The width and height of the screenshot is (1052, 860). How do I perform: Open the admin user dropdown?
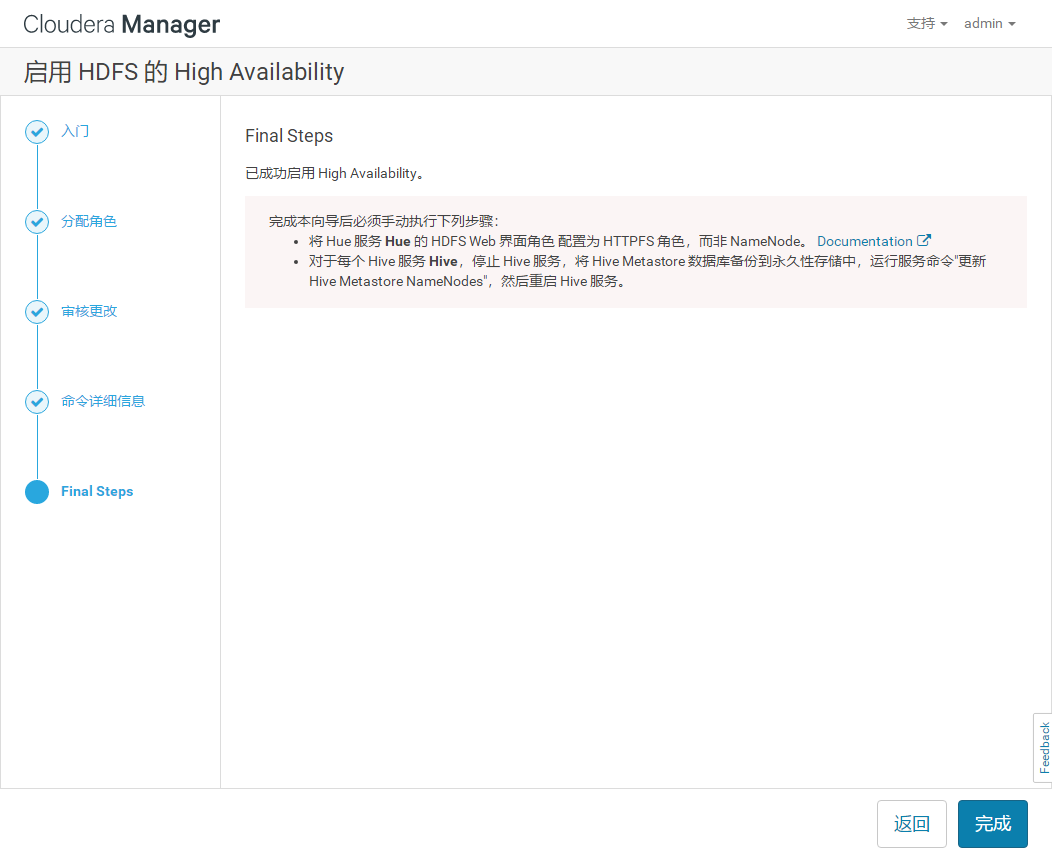coord(990,23)
